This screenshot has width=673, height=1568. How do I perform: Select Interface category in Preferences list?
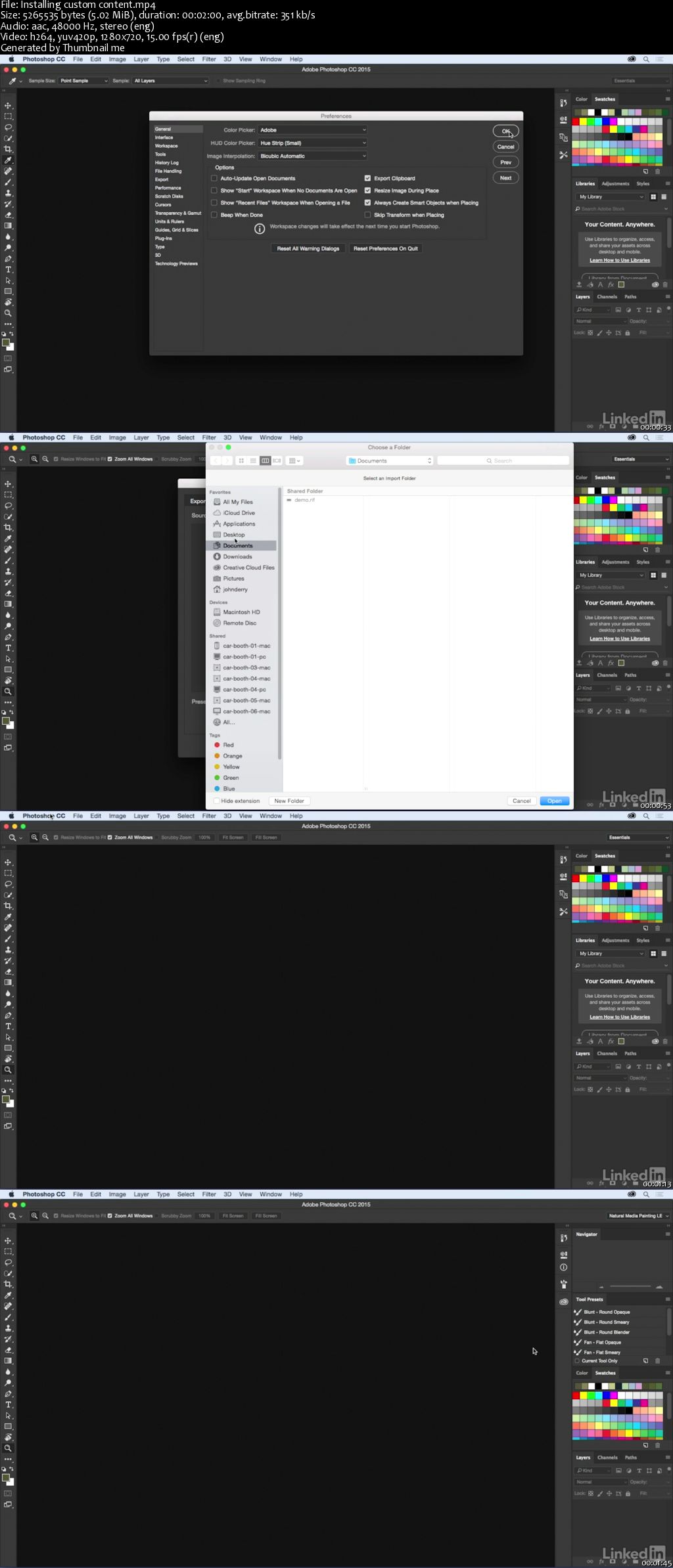(164, 137)
